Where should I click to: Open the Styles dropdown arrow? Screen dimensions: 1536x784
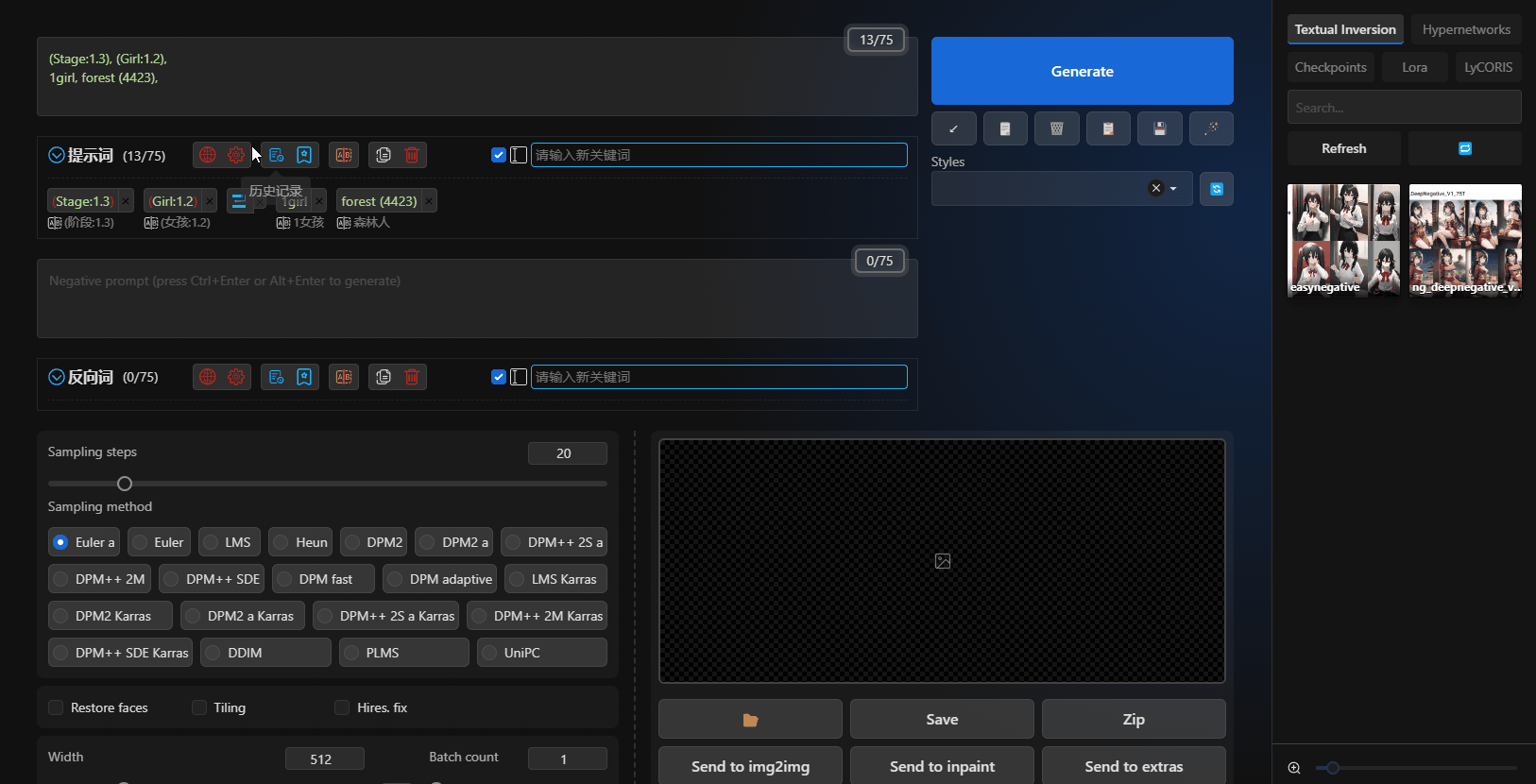[x=1173, y=189]
